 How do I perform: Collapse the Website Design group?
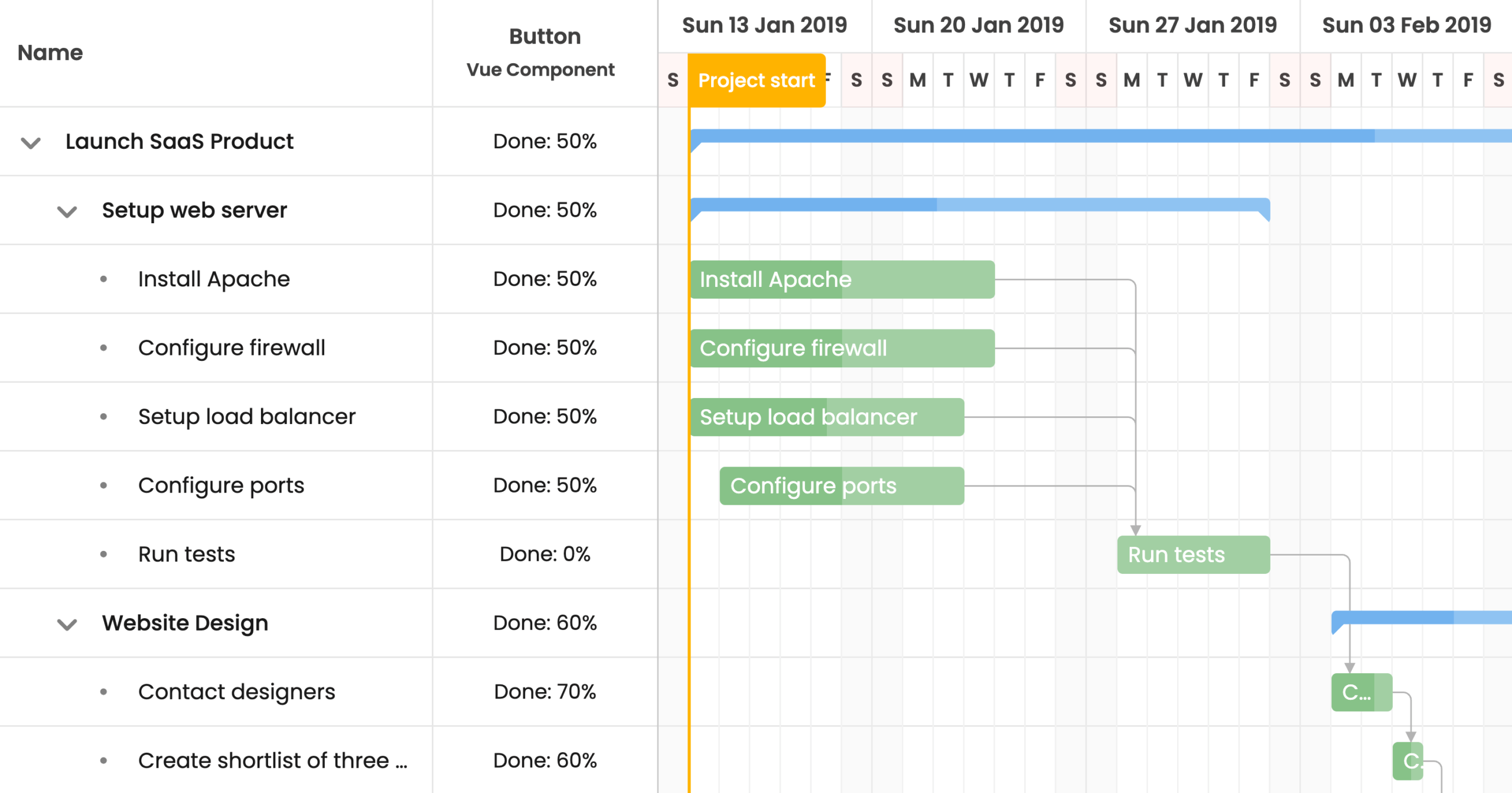tap(67, 624)
